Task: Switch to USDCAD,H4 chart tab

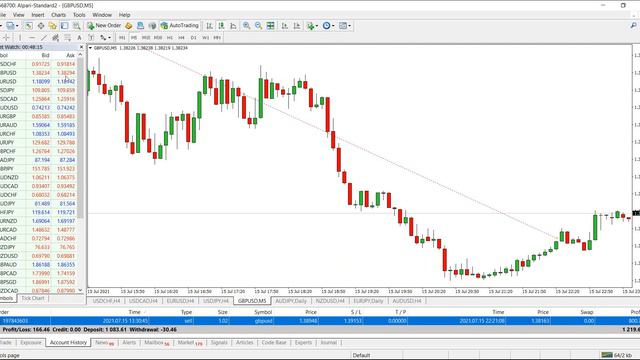Action: point(143,301)
